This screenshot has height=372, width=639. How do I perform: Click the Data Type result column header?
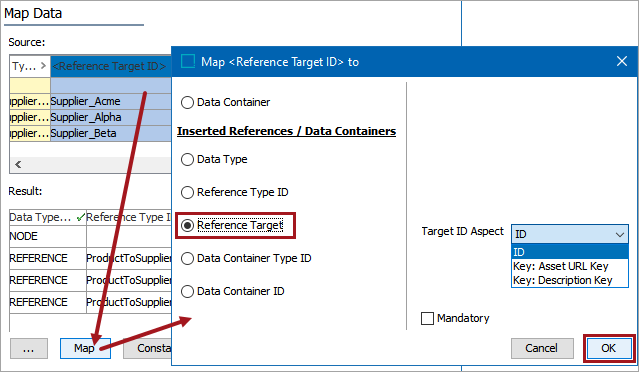pos(48,218)
